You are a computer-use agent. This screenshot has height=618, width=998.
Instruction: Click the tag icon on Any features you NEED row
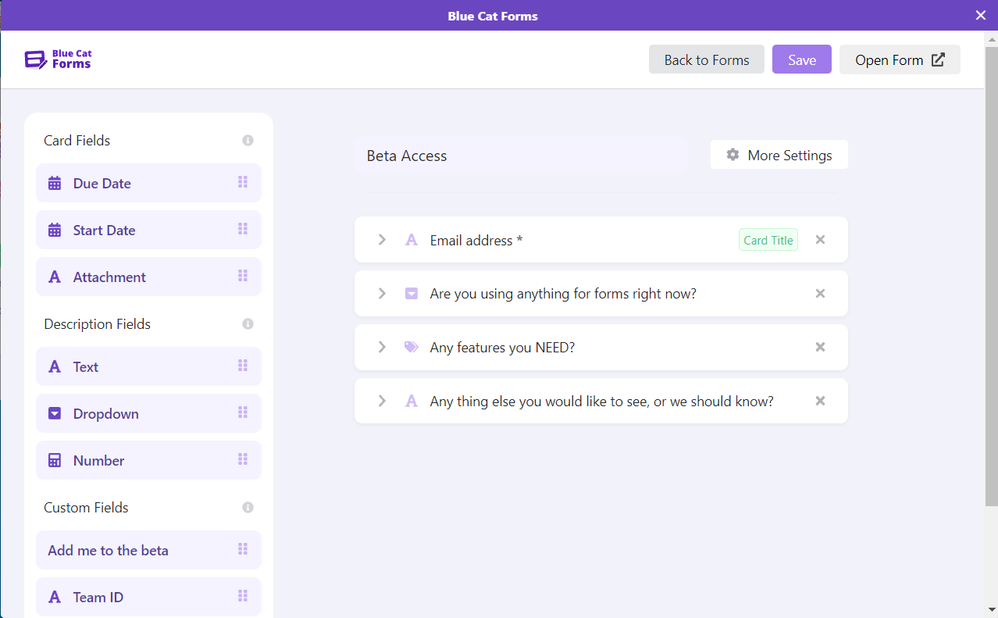[412, 347]
